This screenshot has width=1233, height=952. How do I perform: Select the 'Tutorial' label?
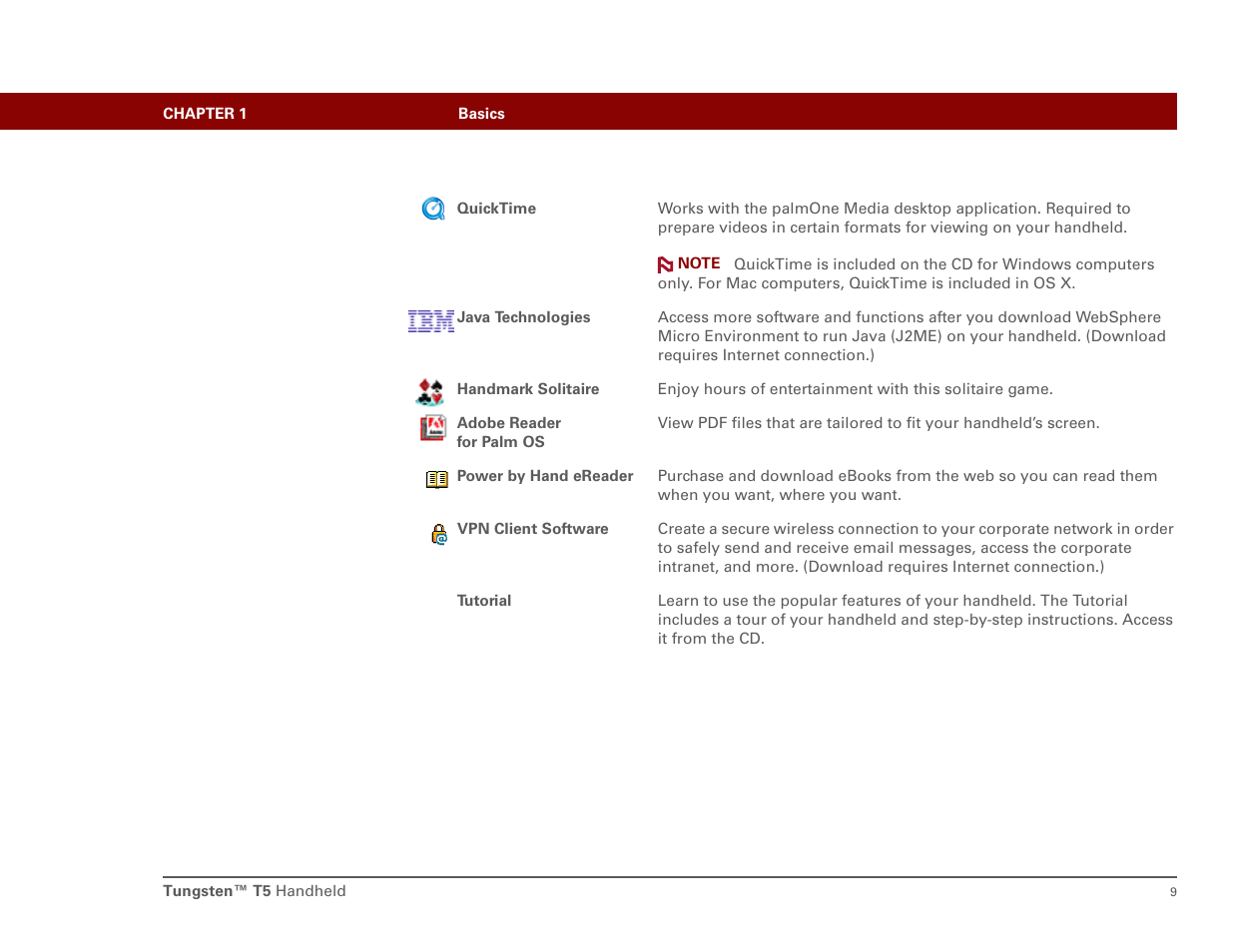[x=484, y=601]
